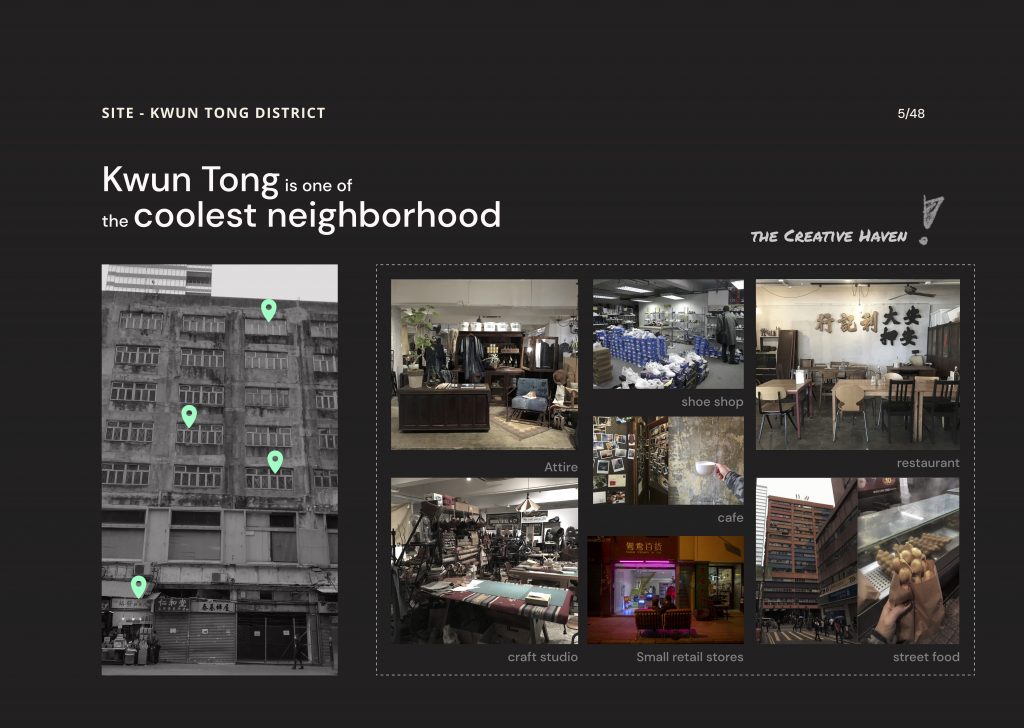Open the neon-lit small retail store photo

tap(665, 589)
